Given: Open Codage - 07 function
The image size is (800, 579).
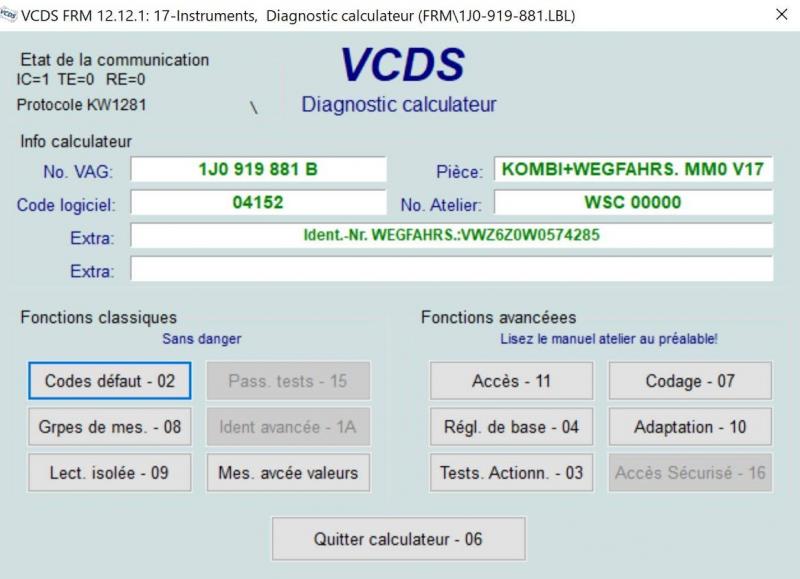Looking at the screenshot, I should click(690, 381).
